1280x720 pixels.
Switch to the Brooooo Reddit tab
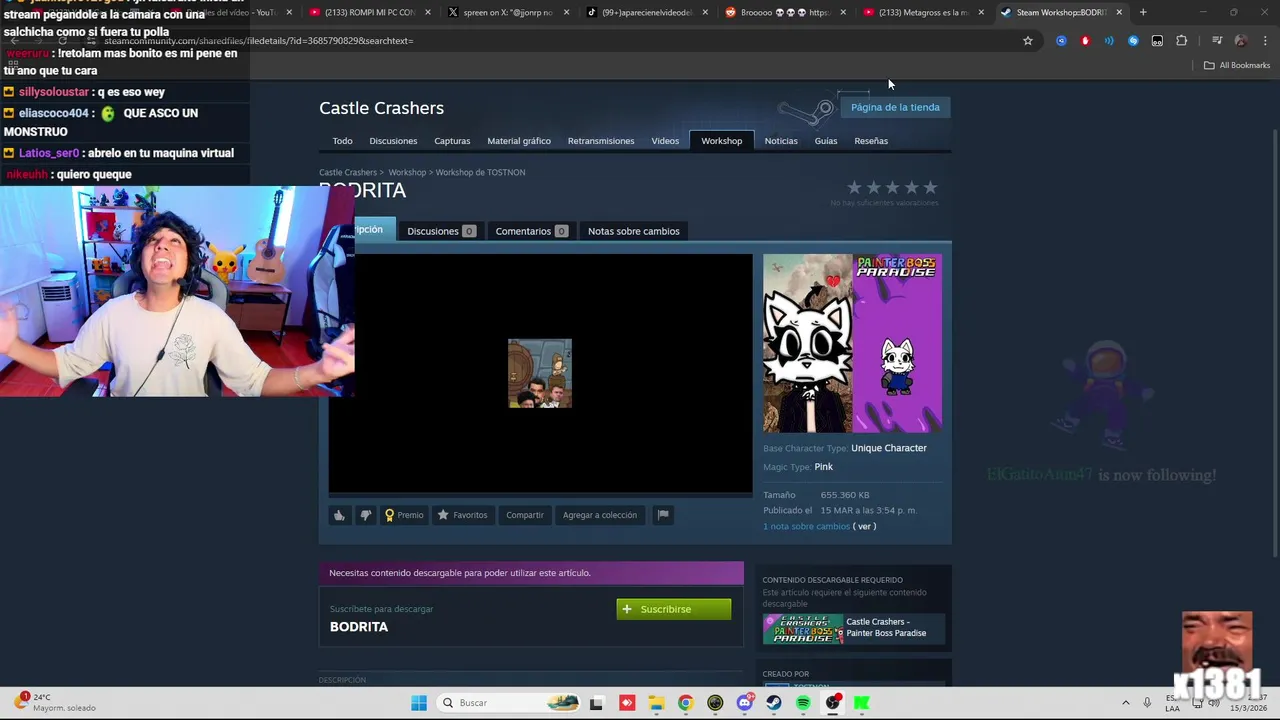[786, 12]
